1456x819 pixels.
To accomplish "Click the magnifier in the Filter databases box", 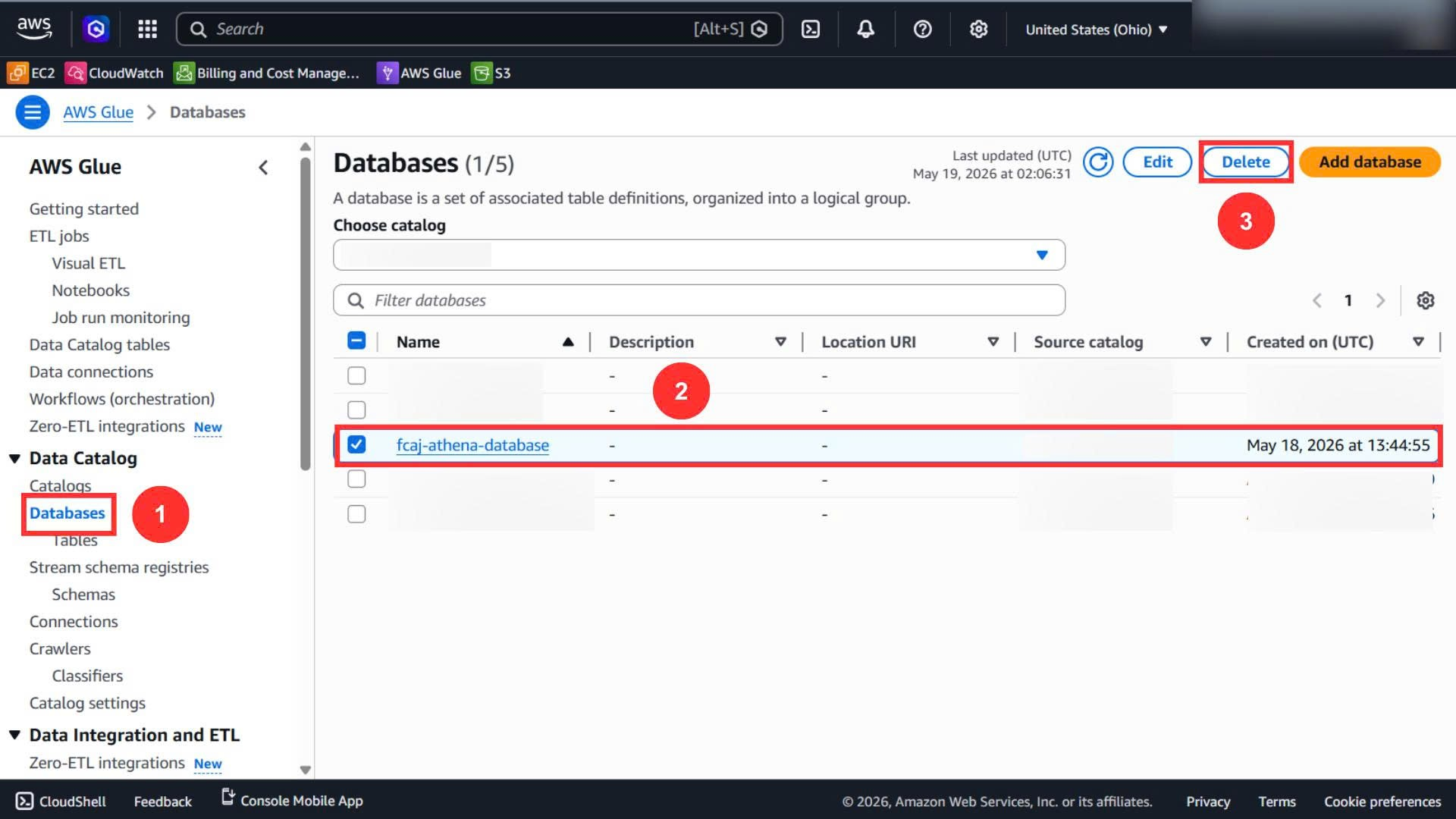I will [356, 300].
